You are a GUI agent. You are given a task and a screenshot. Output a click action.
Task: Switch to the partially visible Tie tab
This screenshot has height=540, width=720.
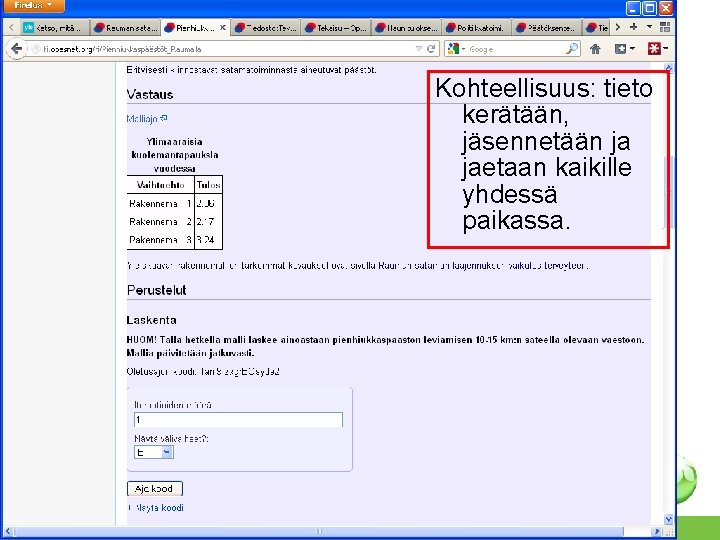(597, 28)
